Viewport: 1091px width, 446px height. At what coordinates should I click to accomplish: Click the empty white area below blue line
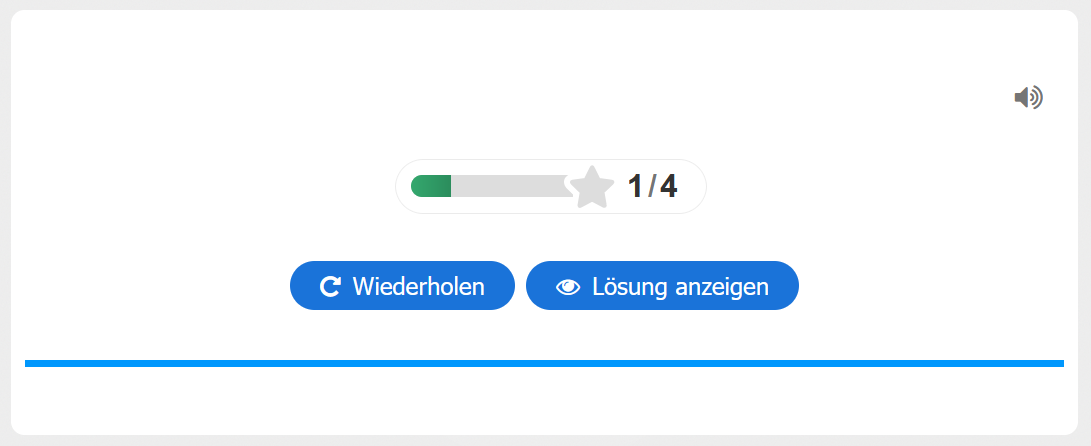pos(544,400)
